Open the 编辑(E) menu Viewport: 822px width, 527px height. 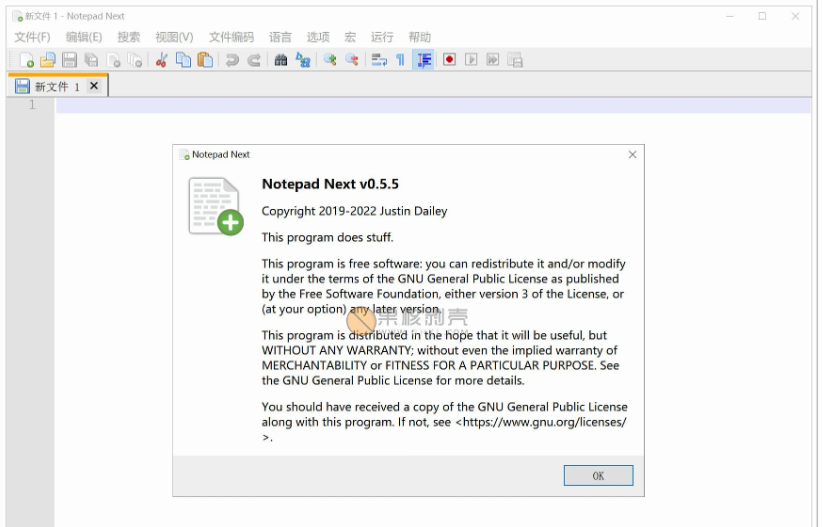(x=84, y=37)
